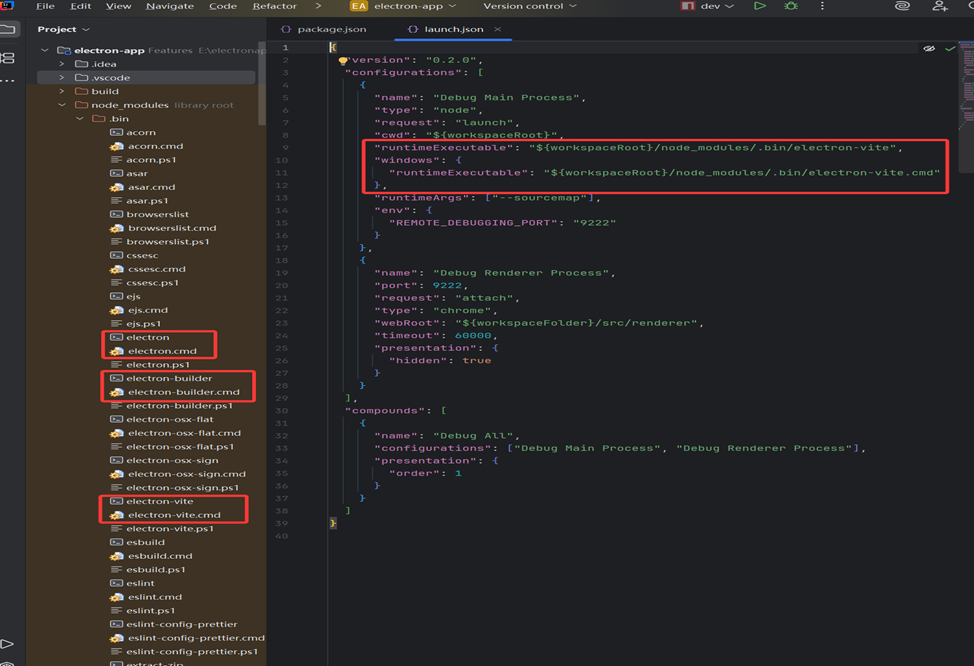
Task: Click the add collaborator person icon
Action: pyautogui.click(x=940, y=6)
